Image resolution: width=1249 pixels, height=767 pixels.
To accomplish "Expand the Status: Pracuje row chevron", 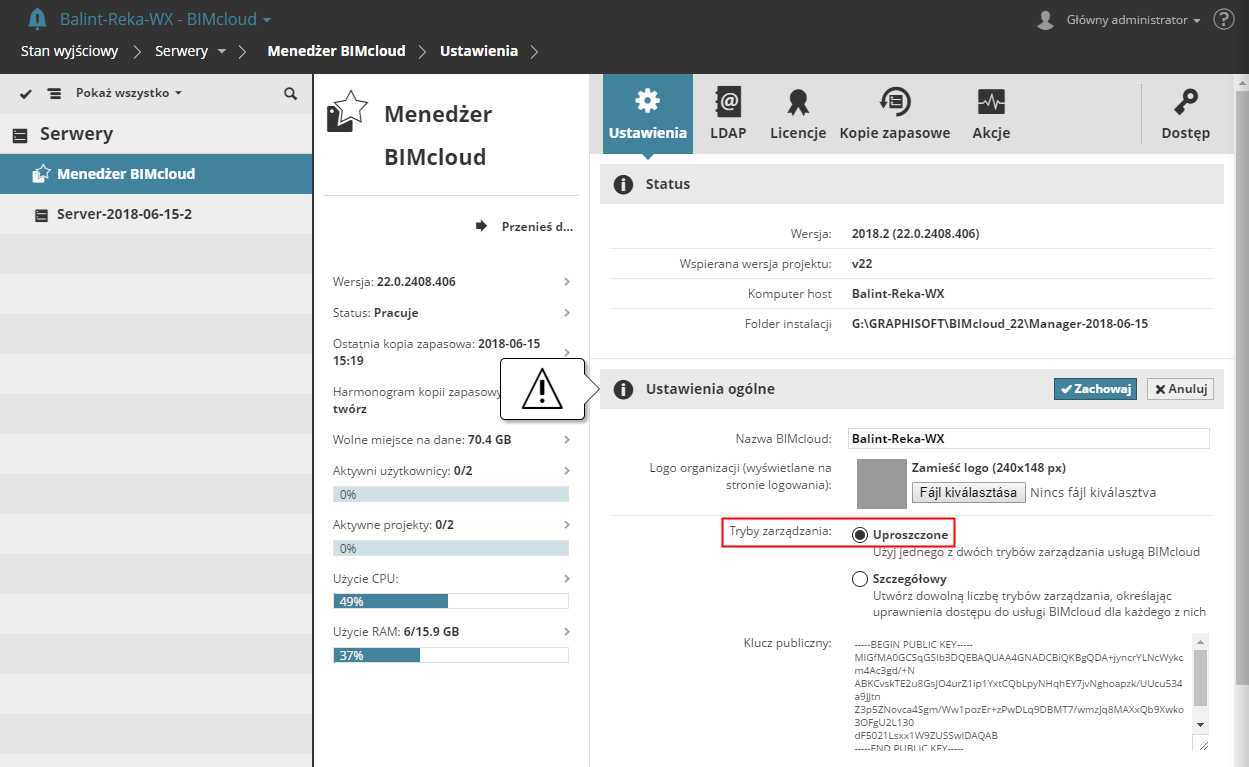I will (x=567, y=312).
